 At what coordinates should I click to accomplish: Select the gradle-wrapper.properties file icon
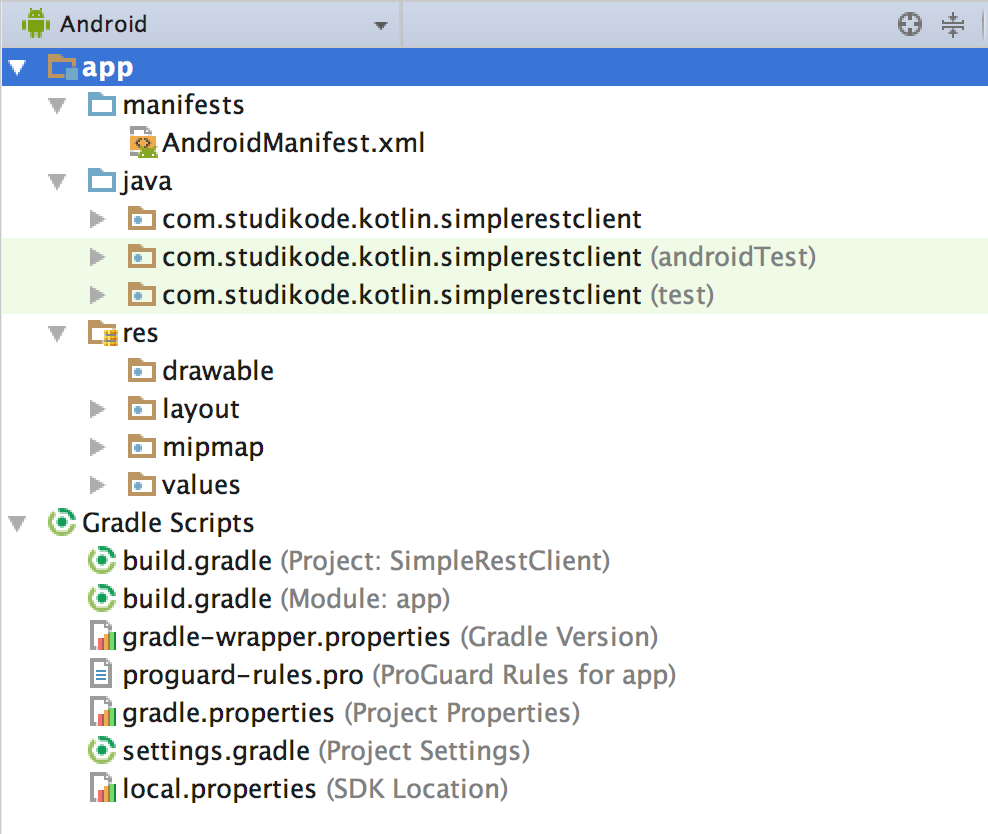102,636
